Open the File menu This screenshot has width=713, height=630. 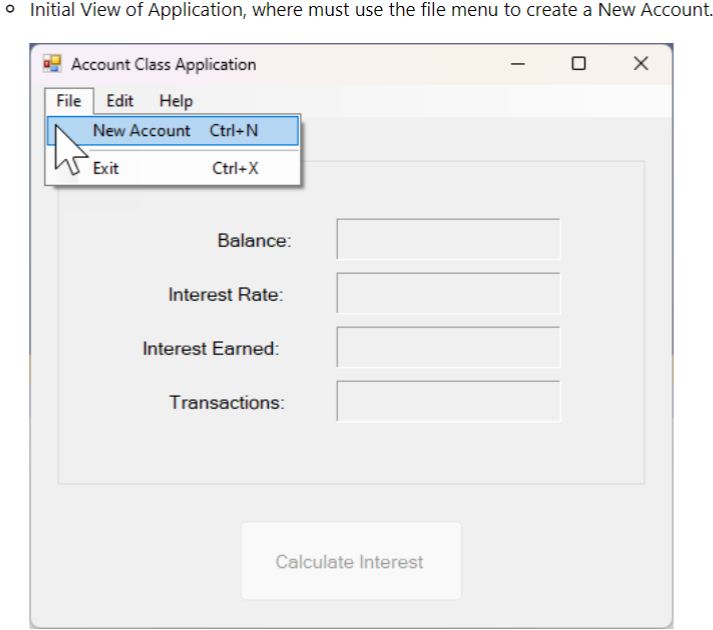pyautogui.click(x=69, y=101)
